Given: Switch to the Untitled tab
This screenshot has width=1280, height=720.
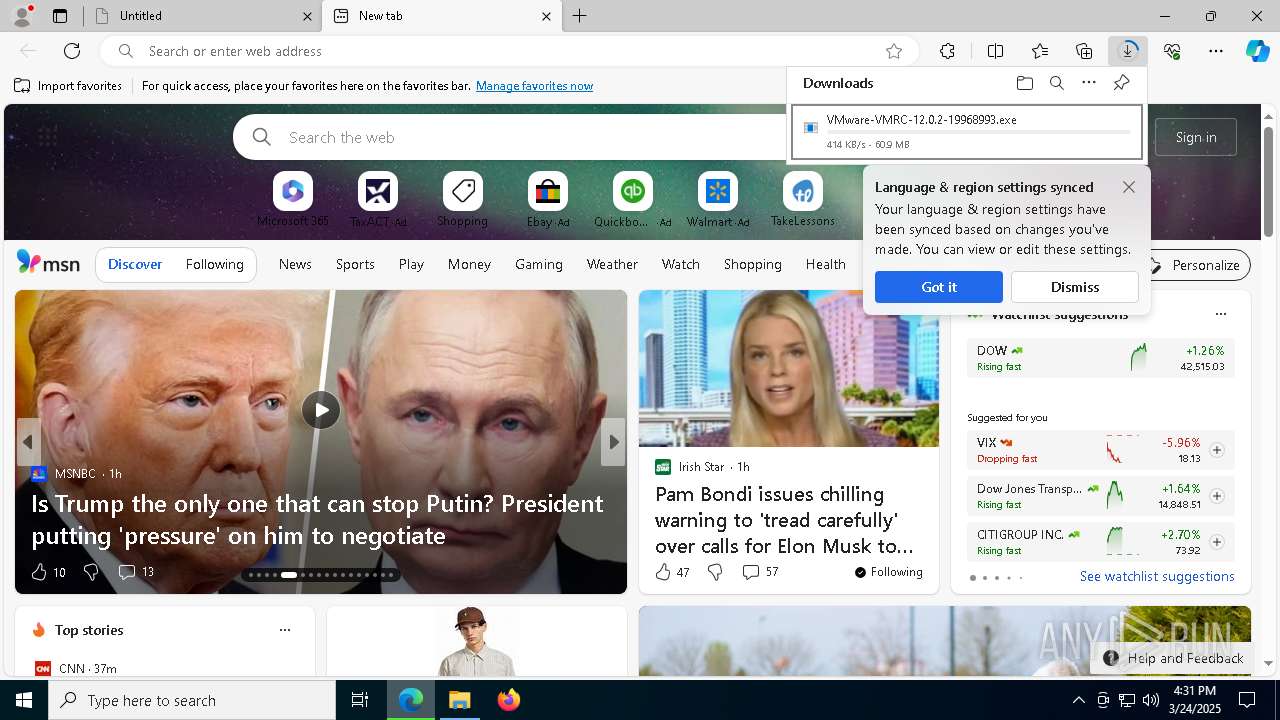Looking at the screenshot, I should click(203, 16).
